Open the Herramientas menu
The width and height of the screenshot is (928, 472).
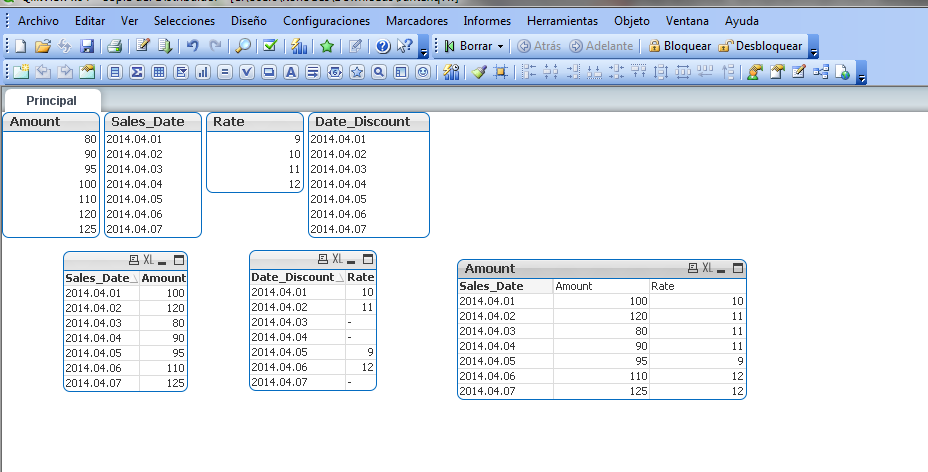(x=562, y=20)
